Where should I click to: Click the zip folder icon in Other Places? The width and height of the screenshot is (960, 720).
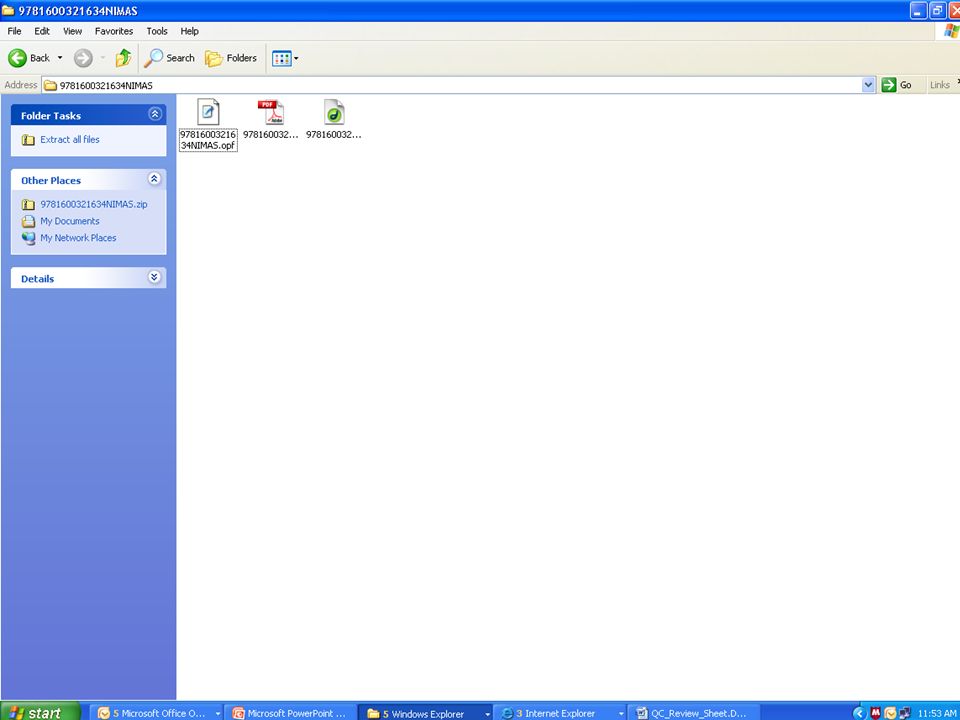coord(28,204)
